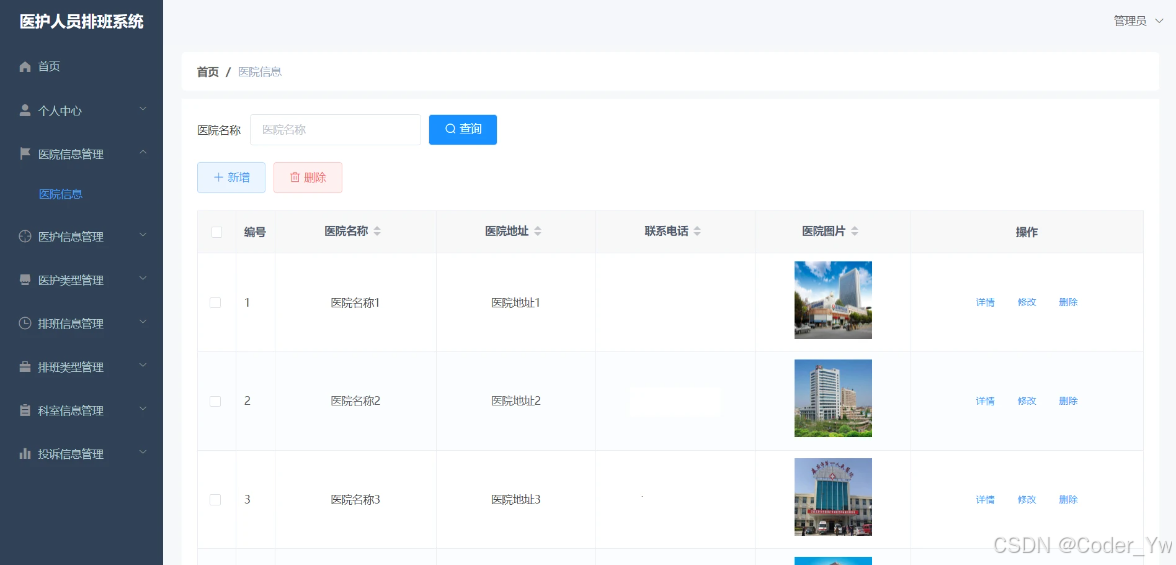1176x565 pixels.
Task: Expand 科室信息管理 menu chevron
Action: 143,410
